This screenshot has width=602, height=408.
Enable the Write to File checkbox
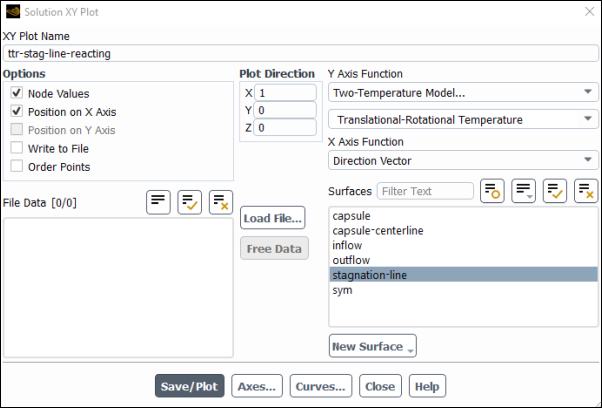[17, 148]
